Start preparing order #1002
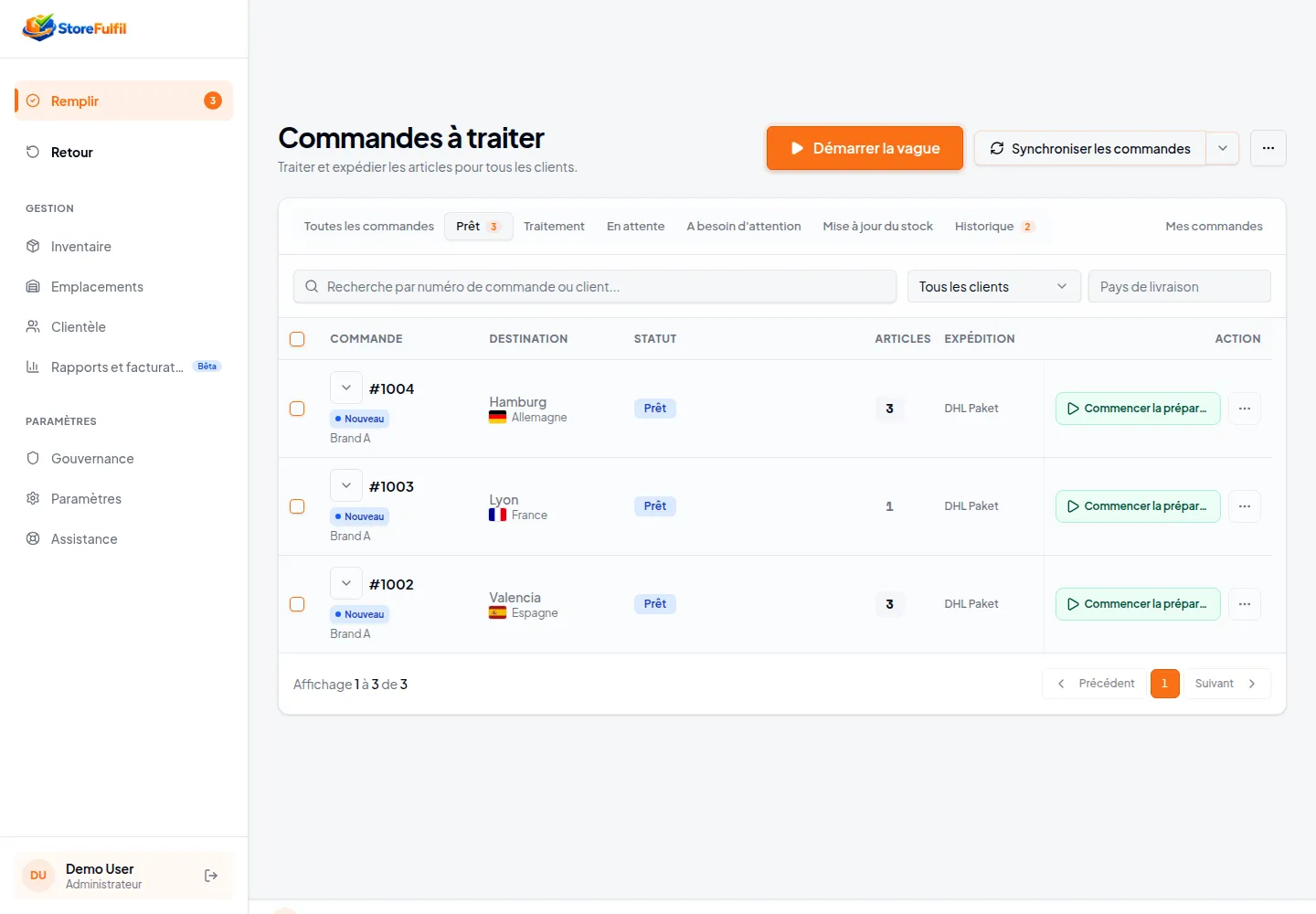 pyautogui.click(x=1138, y=604)
